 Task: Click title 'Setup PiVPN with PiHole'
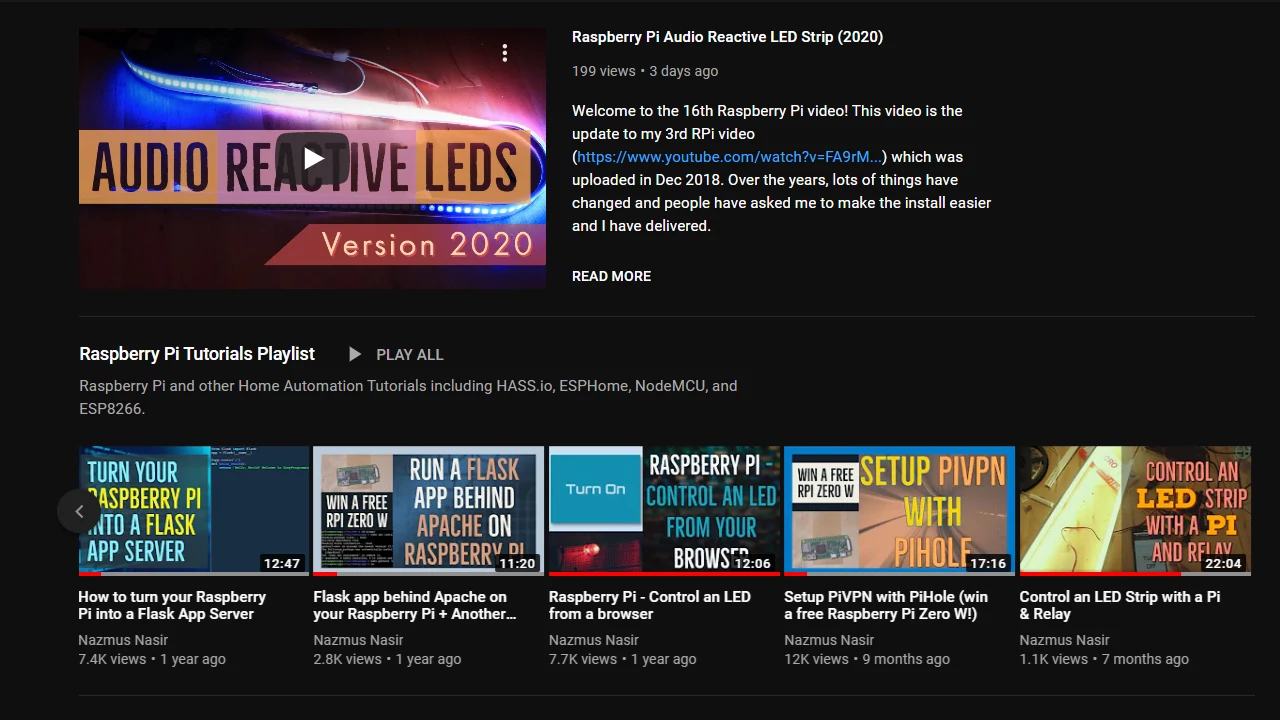click(885, 605)
